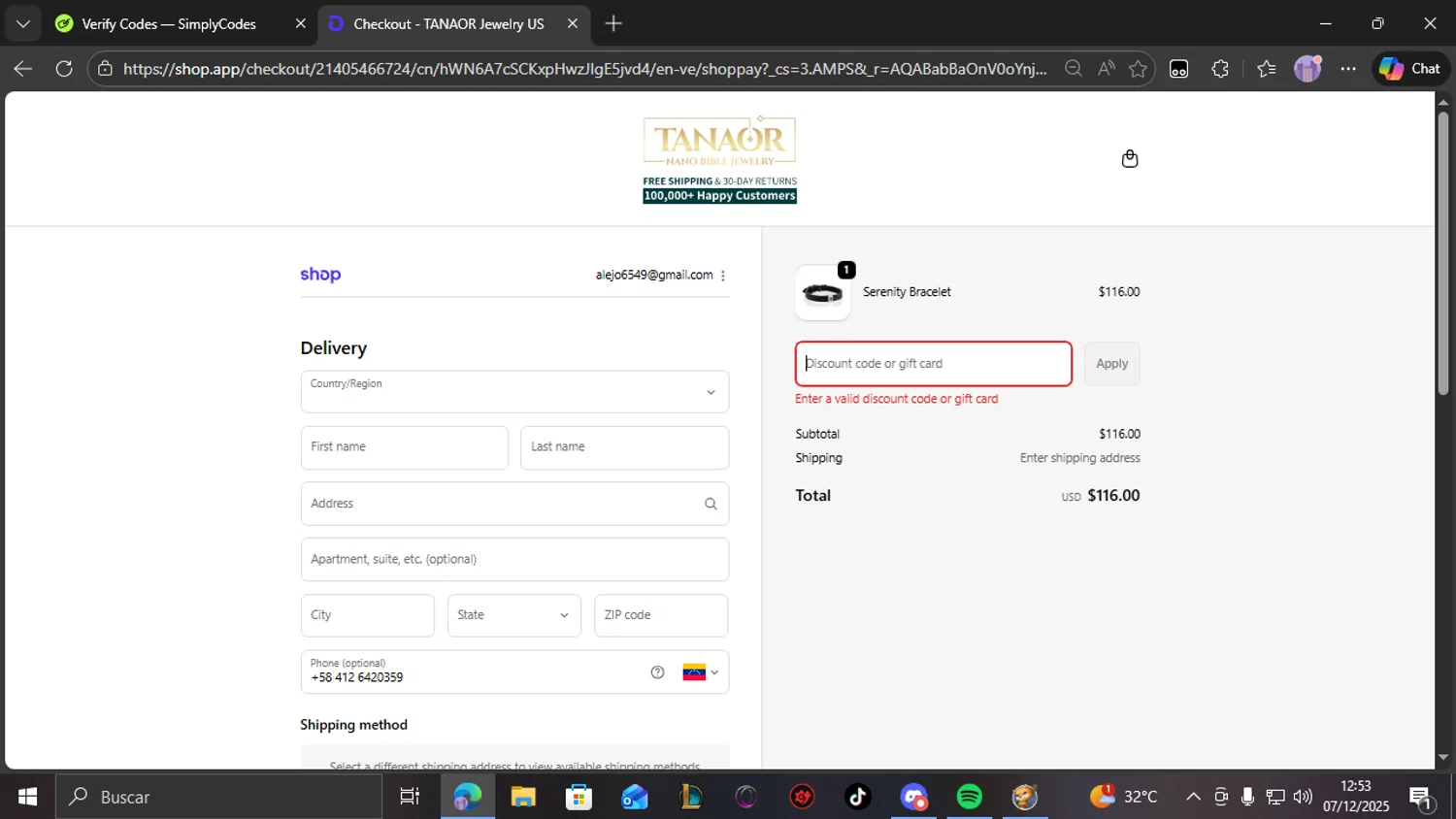The image size is (1456, 819).
Task: Click the zoom magnifier in address bar
Action: coord(1073,69)
